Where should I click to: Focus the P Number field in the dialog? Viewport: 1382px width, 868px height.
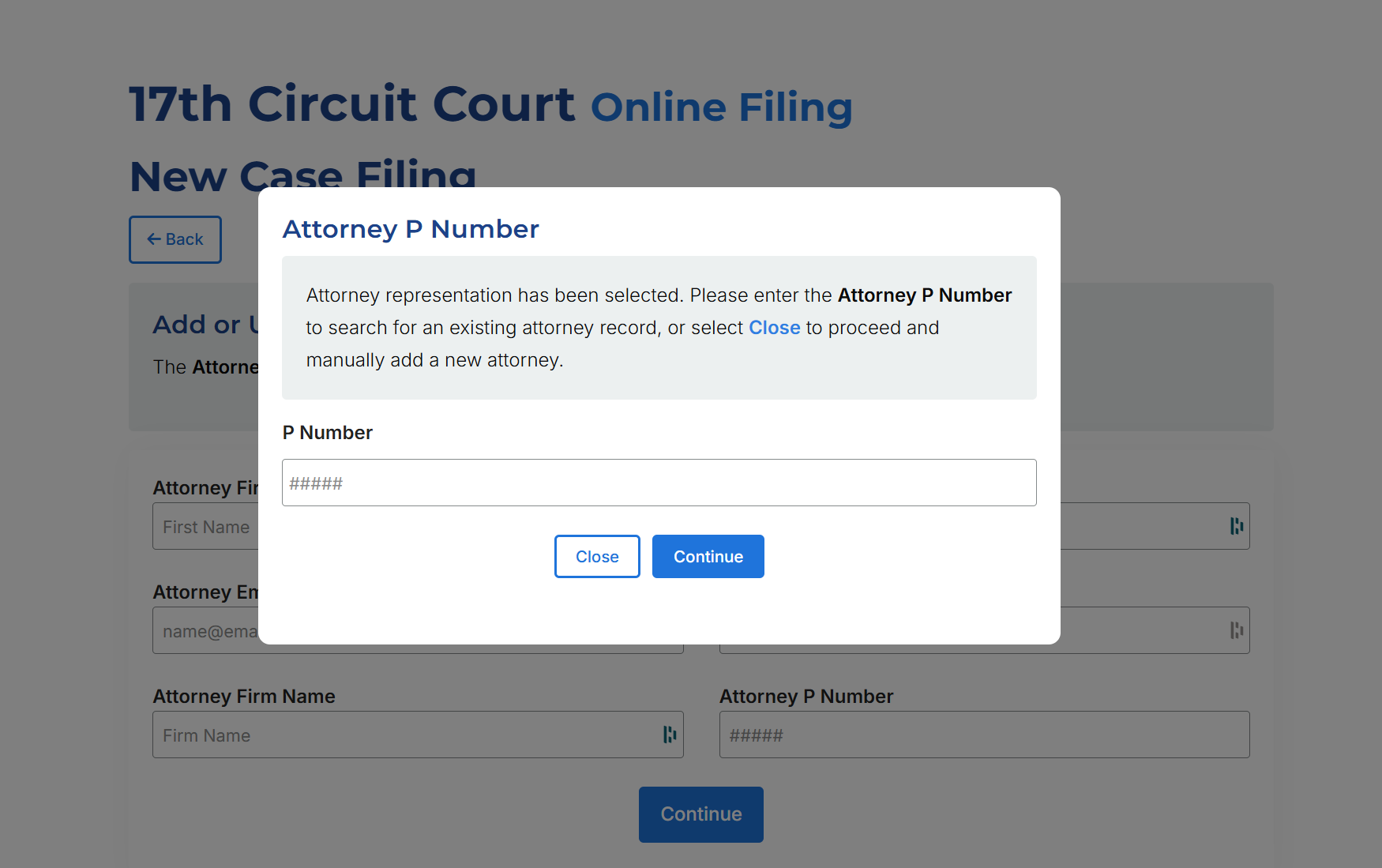(x=659, y=483)
